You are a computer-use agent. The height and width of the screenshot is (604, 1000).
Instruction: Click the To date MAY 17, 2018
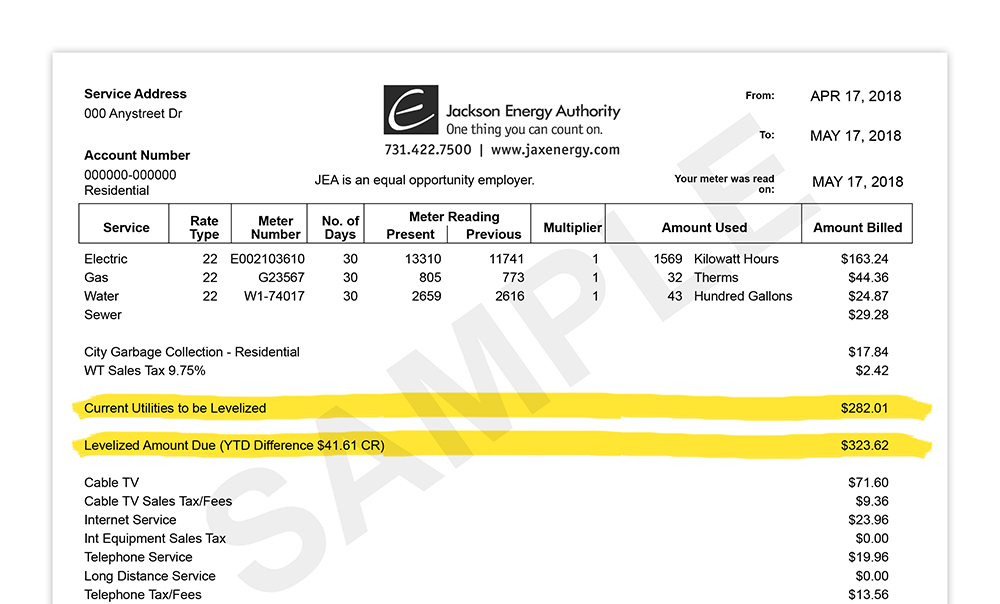(855, 136)
